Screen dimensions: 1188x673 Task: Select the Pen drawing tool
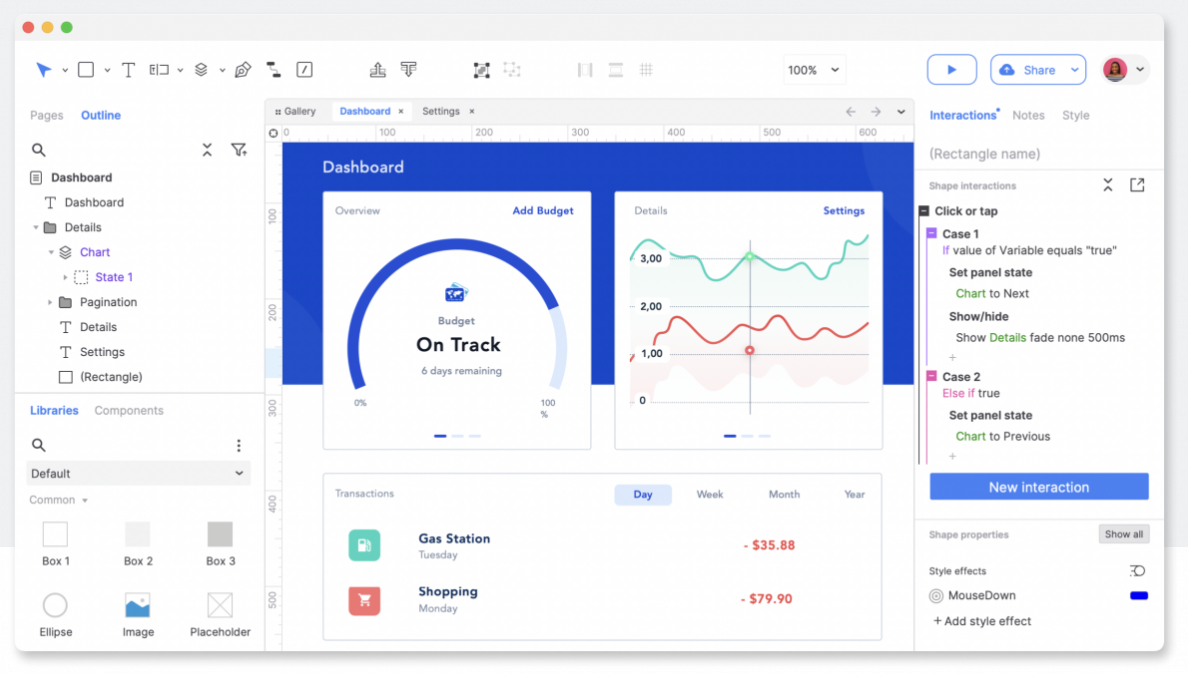click(242, 70)
